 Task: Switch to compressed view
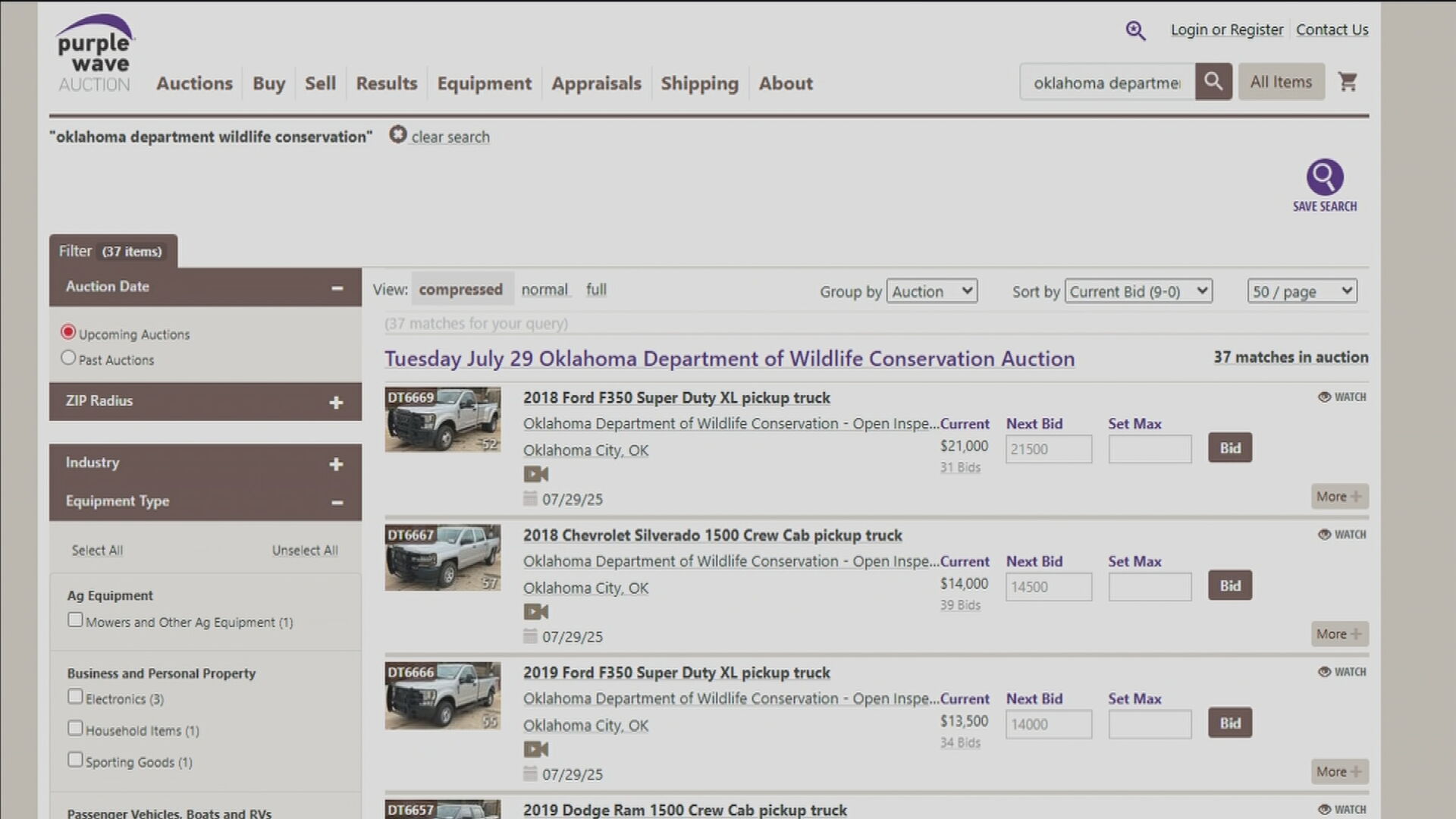click(x=461, y=290)
